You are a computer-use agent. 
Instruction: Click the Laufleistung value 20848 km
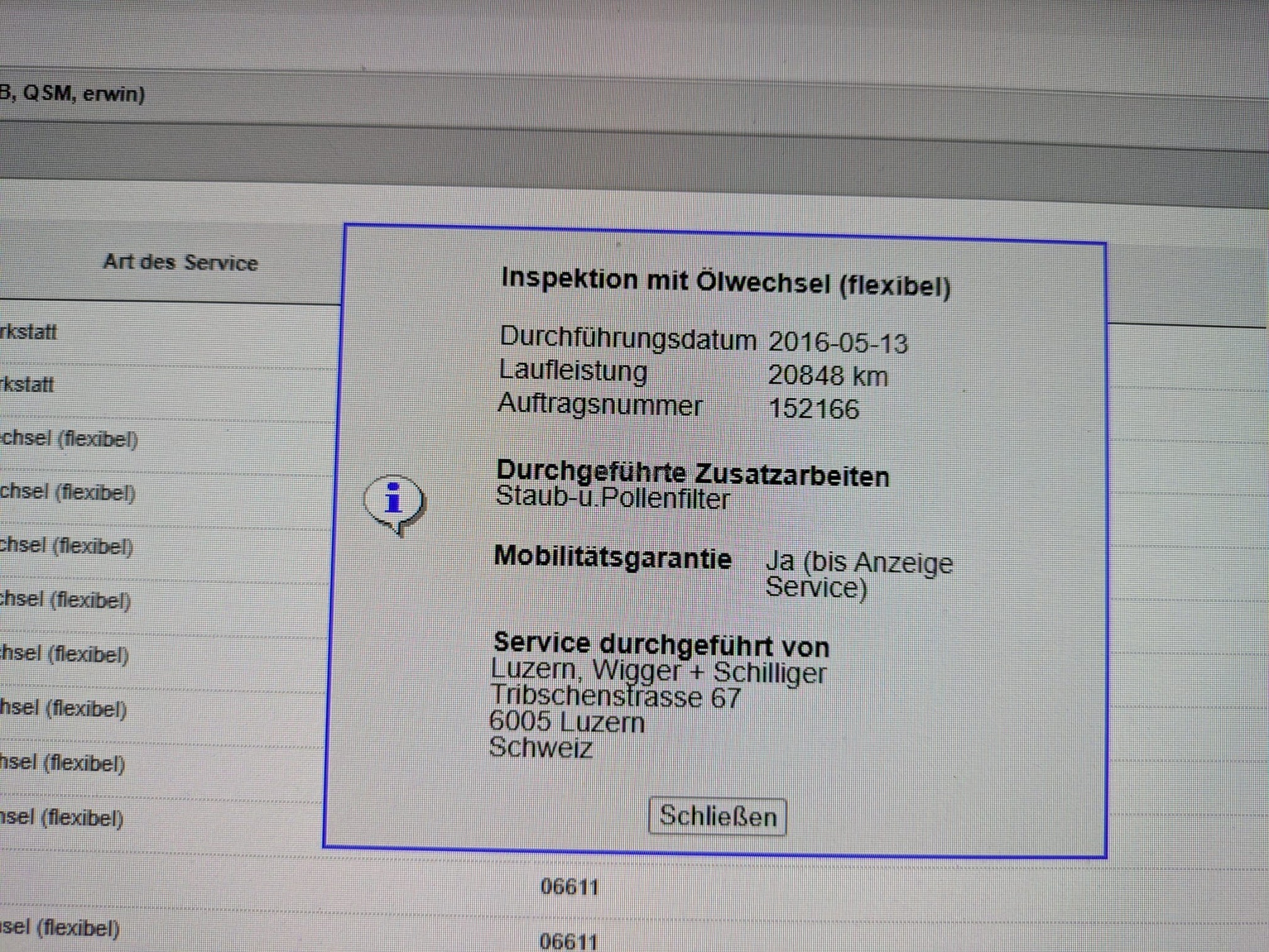pyautogui.click(x=828, y=376)
